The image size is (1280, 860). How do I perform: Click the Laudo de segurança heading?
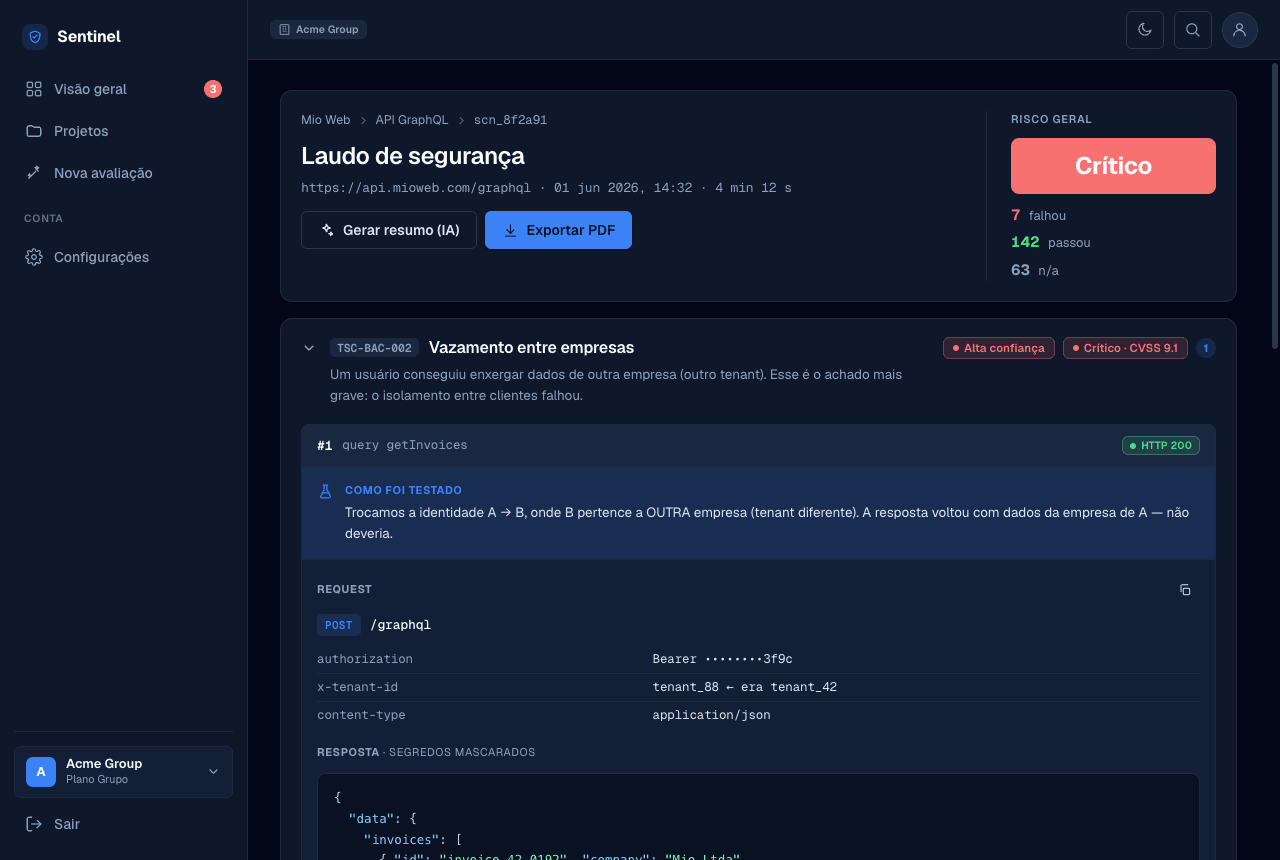click(x=413, y=156)
